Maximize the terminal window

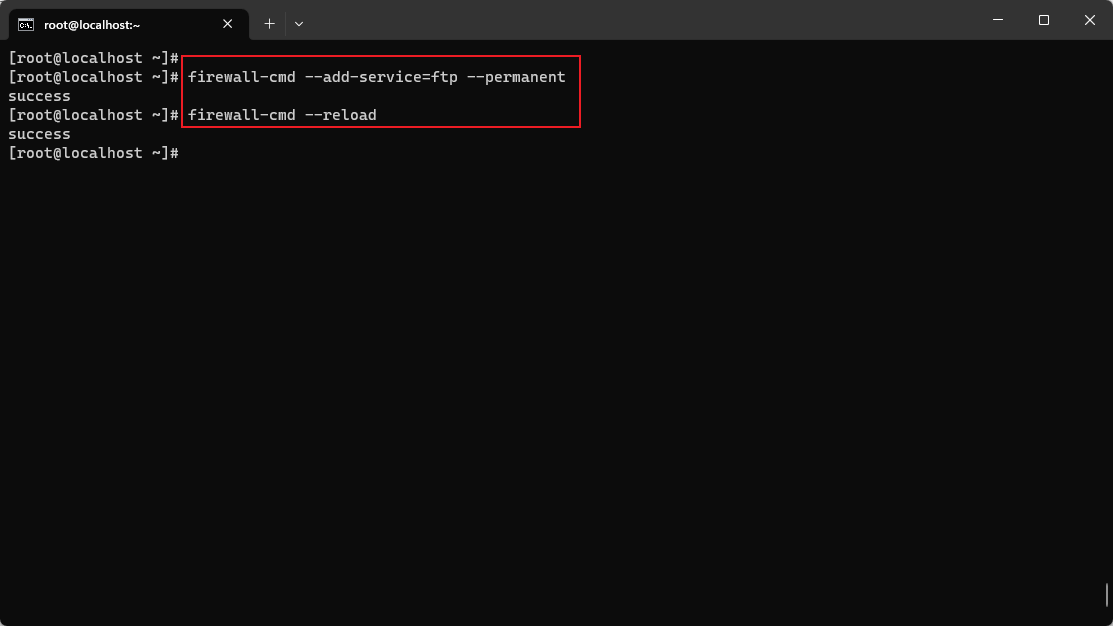point(1043,20)
